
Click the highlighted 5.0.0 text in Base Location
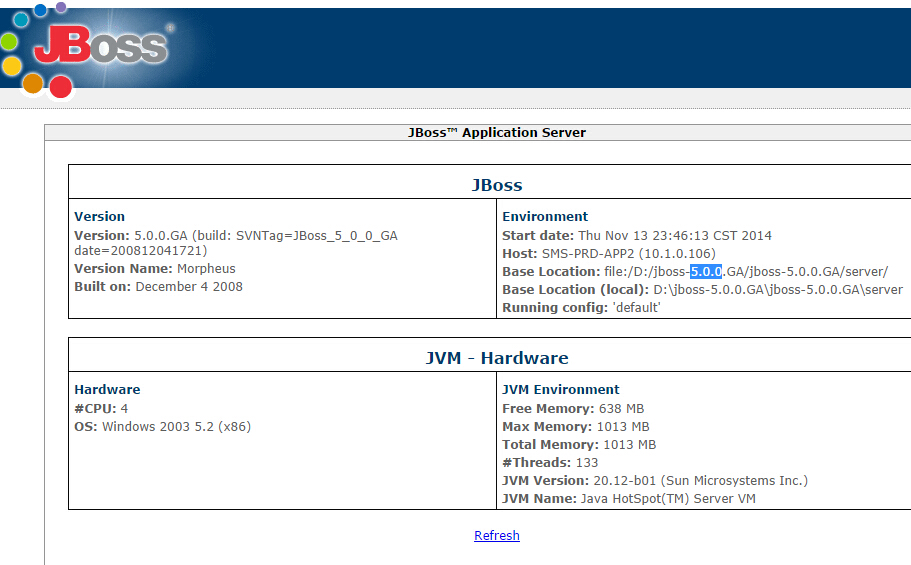point(706,271)
